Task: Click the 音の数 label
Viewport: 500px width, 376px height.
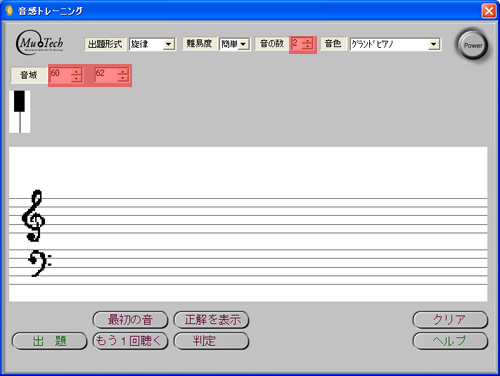Action: tap(272, 43)
